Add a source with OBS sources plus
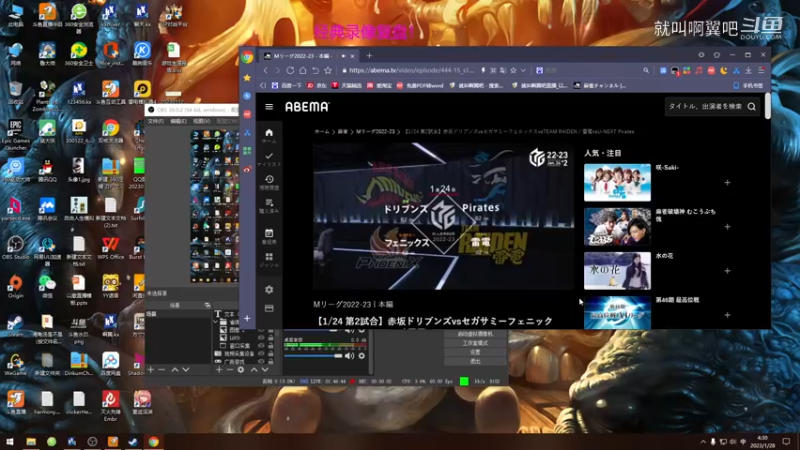The width and height of the screenshot is (800, 450). tap(219, 369)
